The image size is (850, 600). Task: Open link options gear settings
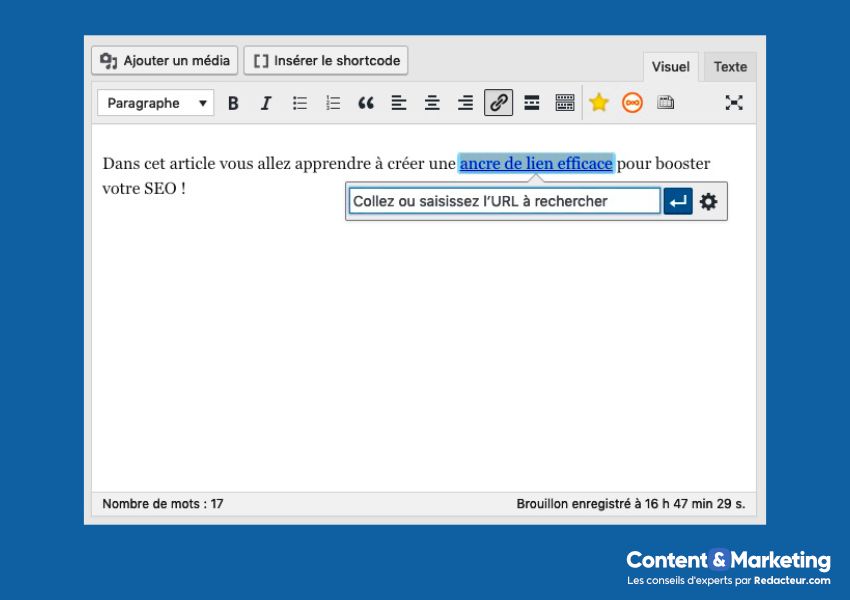[x=709, y=202]
